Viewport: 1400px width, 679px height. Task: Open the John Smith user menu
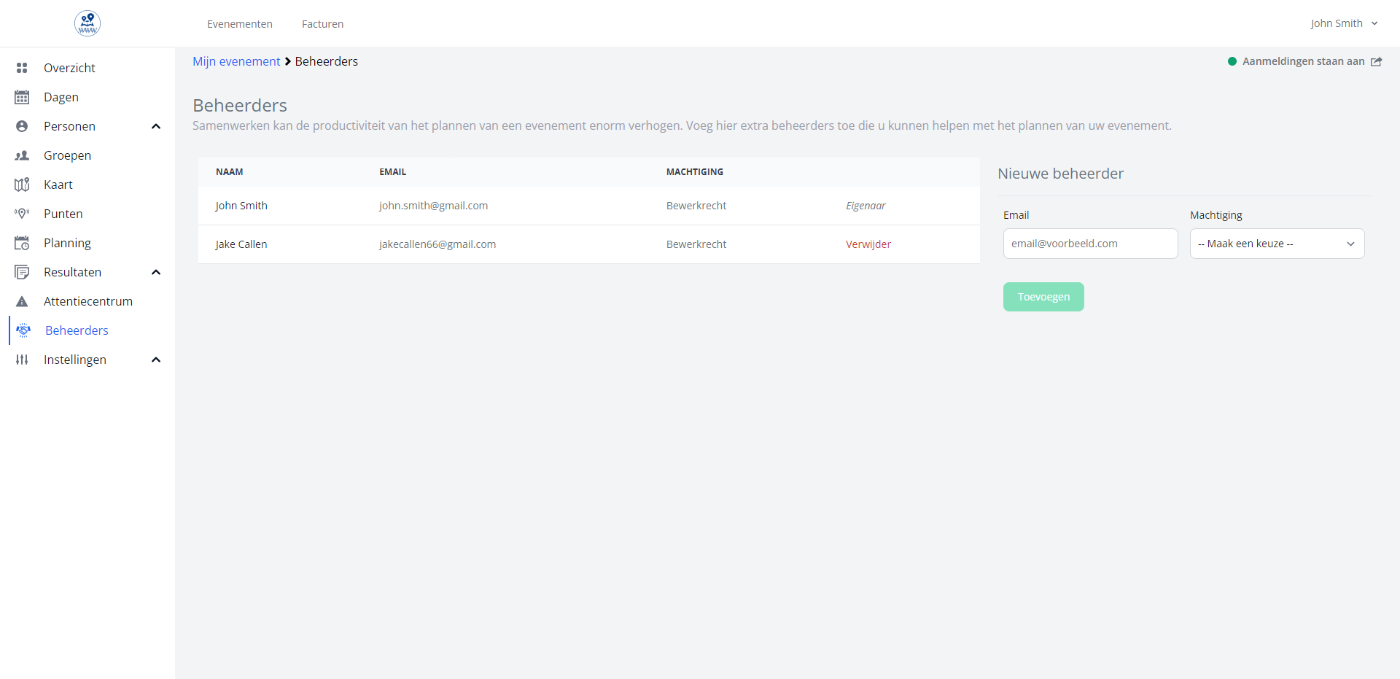click(x=1344, y=23)
